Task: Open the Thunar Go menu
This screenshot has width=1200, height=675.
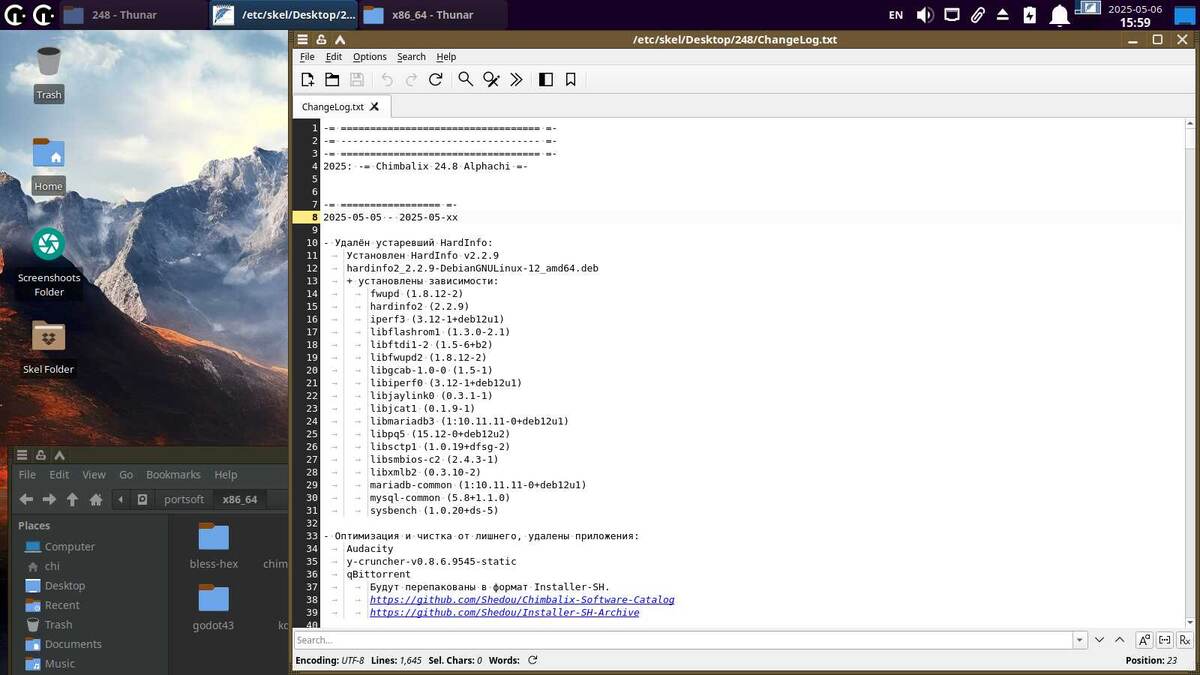Action: (126, 475)
